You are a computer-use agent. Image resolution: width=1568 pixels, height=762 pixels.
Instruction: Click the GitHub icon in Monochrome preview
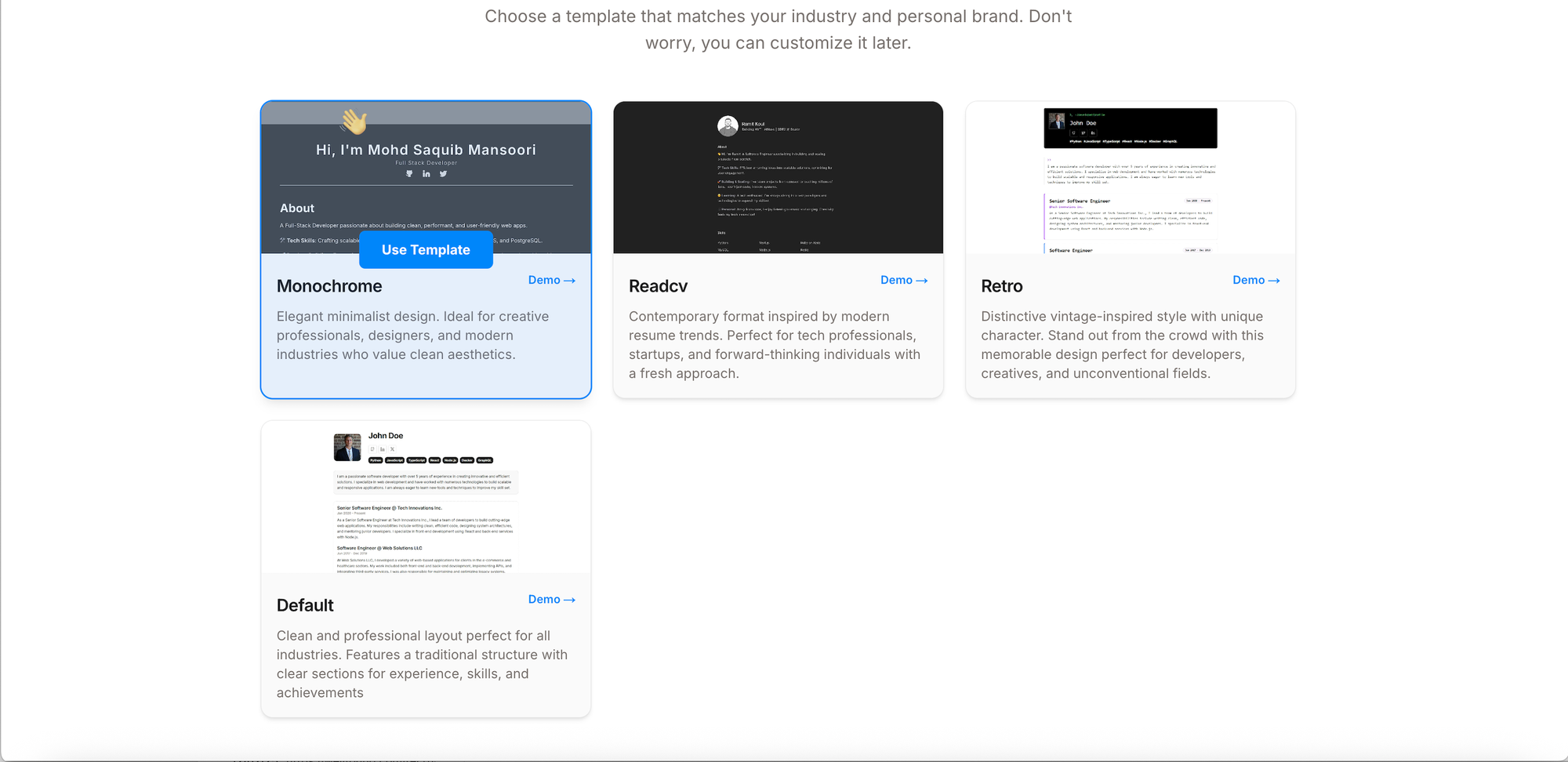409,174
